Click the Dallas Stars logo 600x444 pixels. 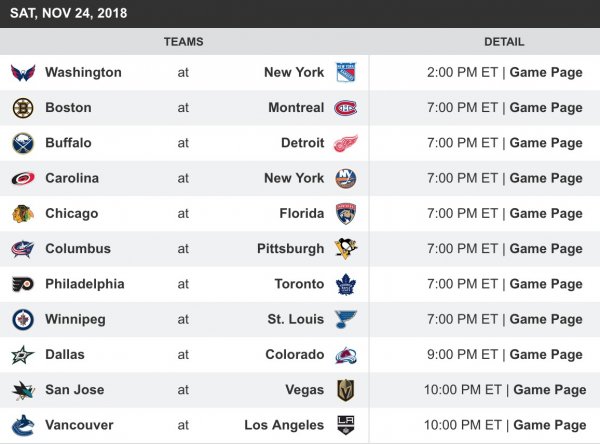pos(23,355)
